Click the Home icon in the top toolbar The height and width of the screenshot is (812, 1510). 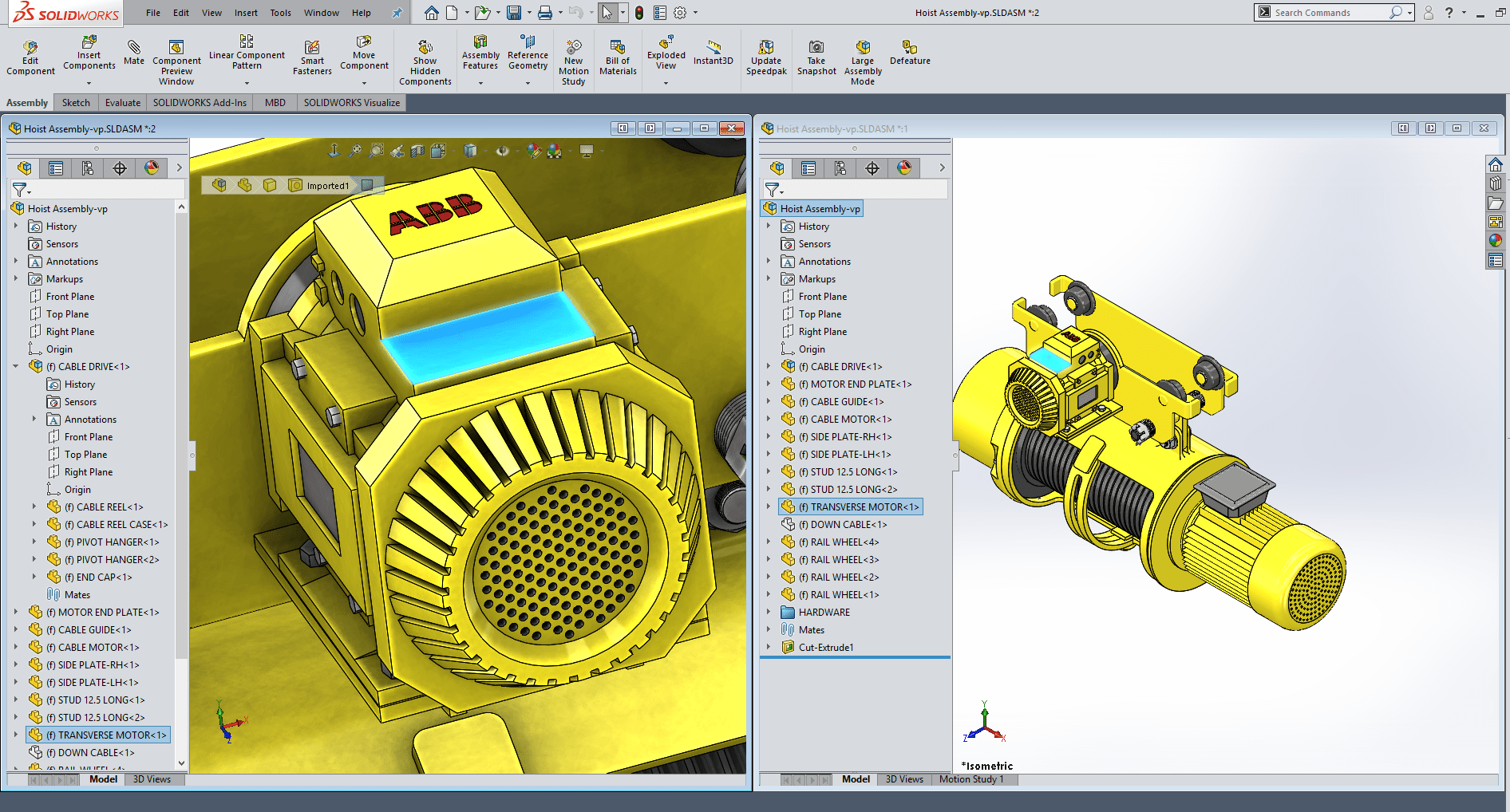click(x=431, y=13)
